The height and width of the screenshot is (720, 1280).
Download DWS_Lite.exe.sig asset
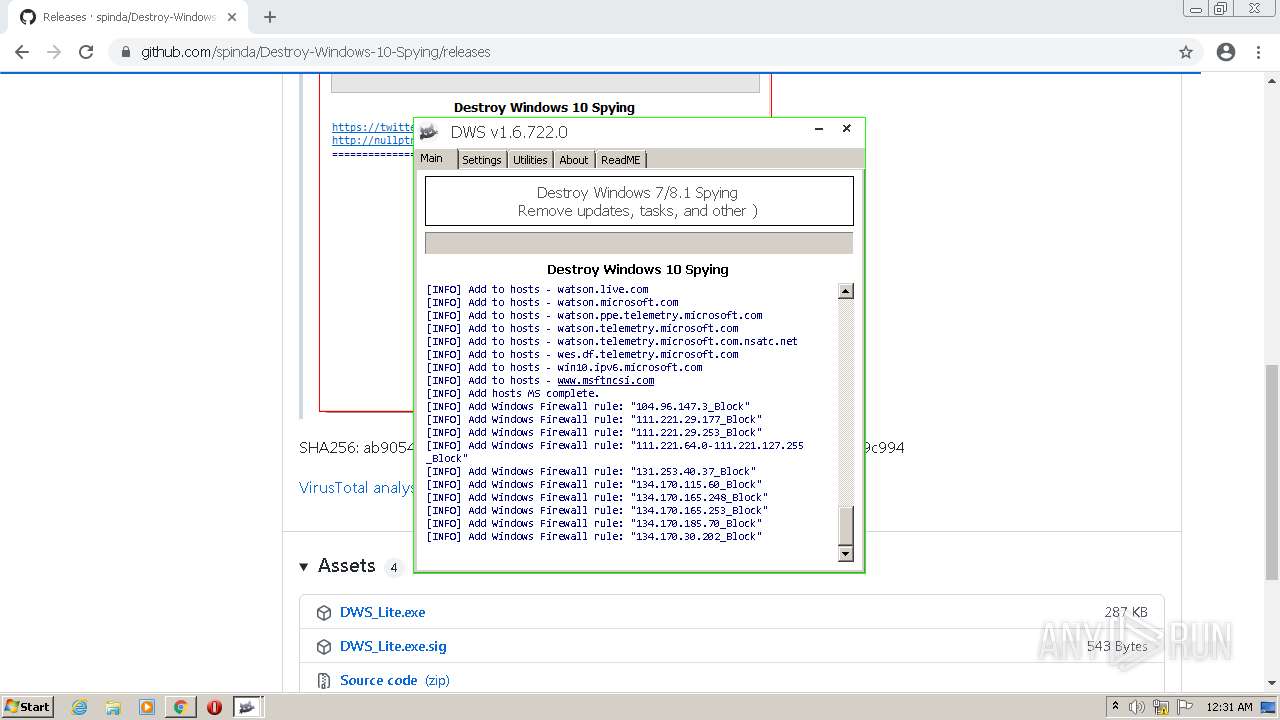393,647
